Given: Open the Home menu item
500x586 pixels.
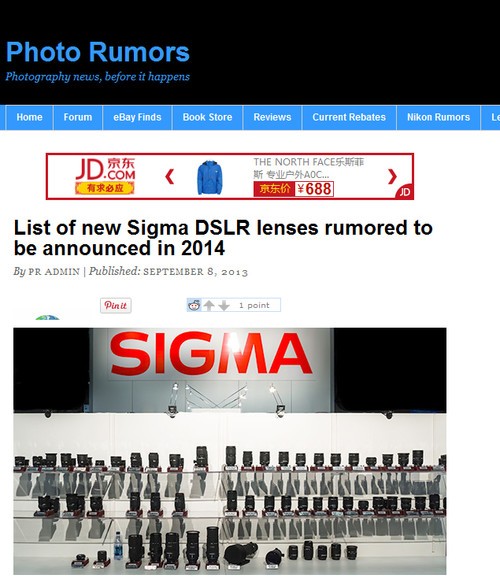Looking at the screenshot, I should (29, 117).
